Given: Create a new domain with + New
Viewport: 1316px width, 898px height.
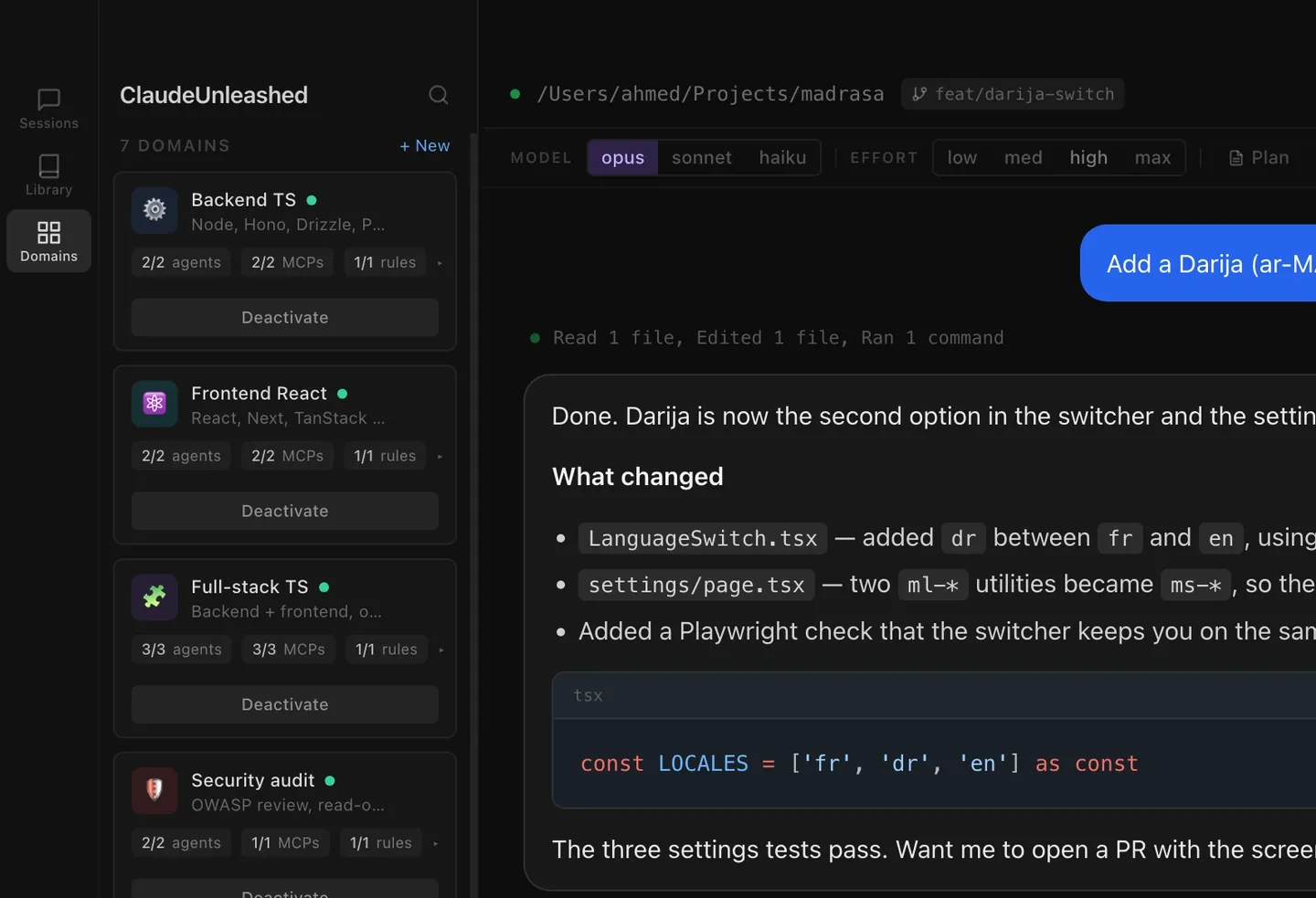Looking at the screenshot, I should point(425,145).
